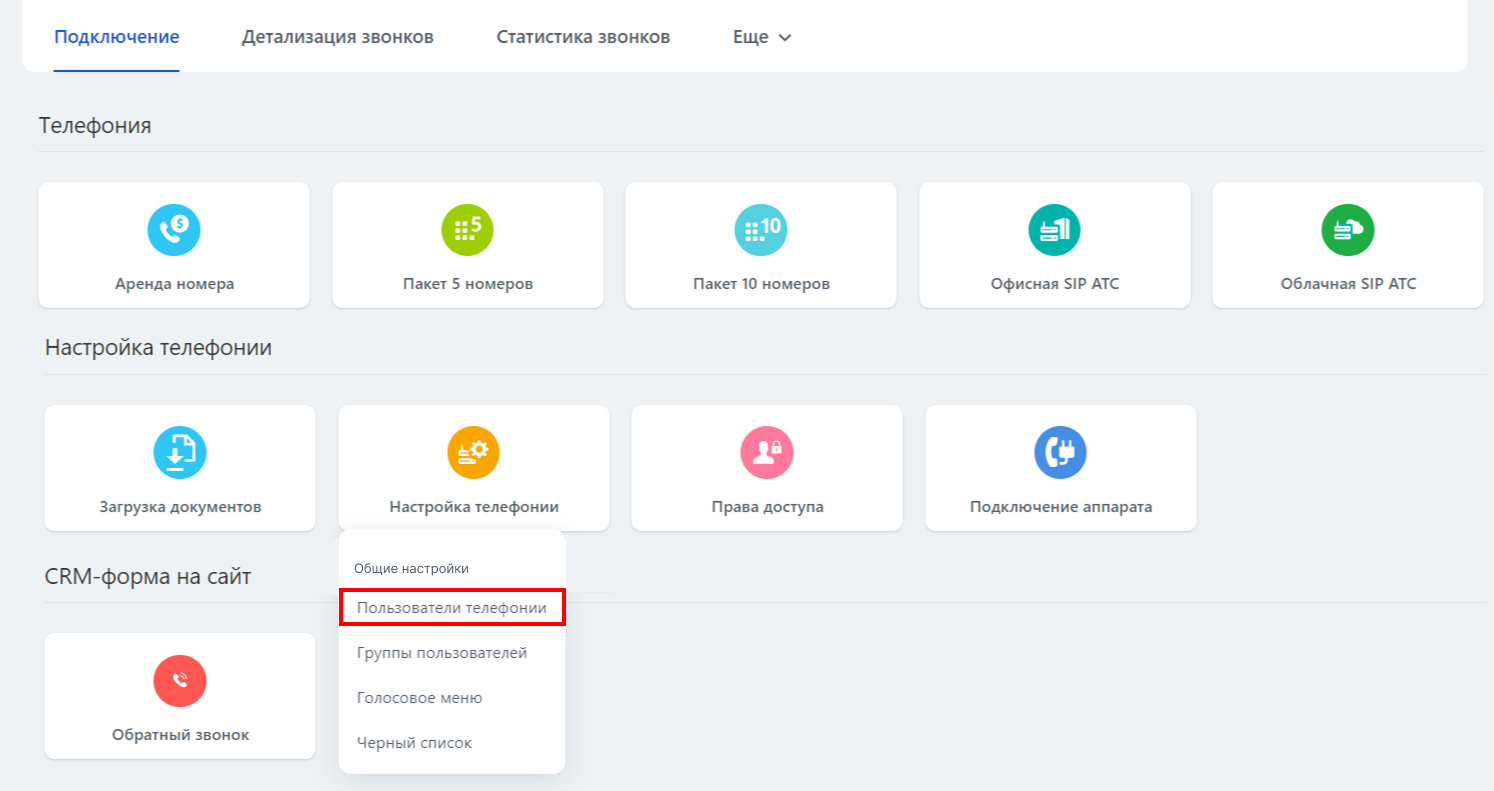The width and height of the screenshot is (1494, 791).
Task: Select Группы пользователей menu item
Action: coord(442,653)
